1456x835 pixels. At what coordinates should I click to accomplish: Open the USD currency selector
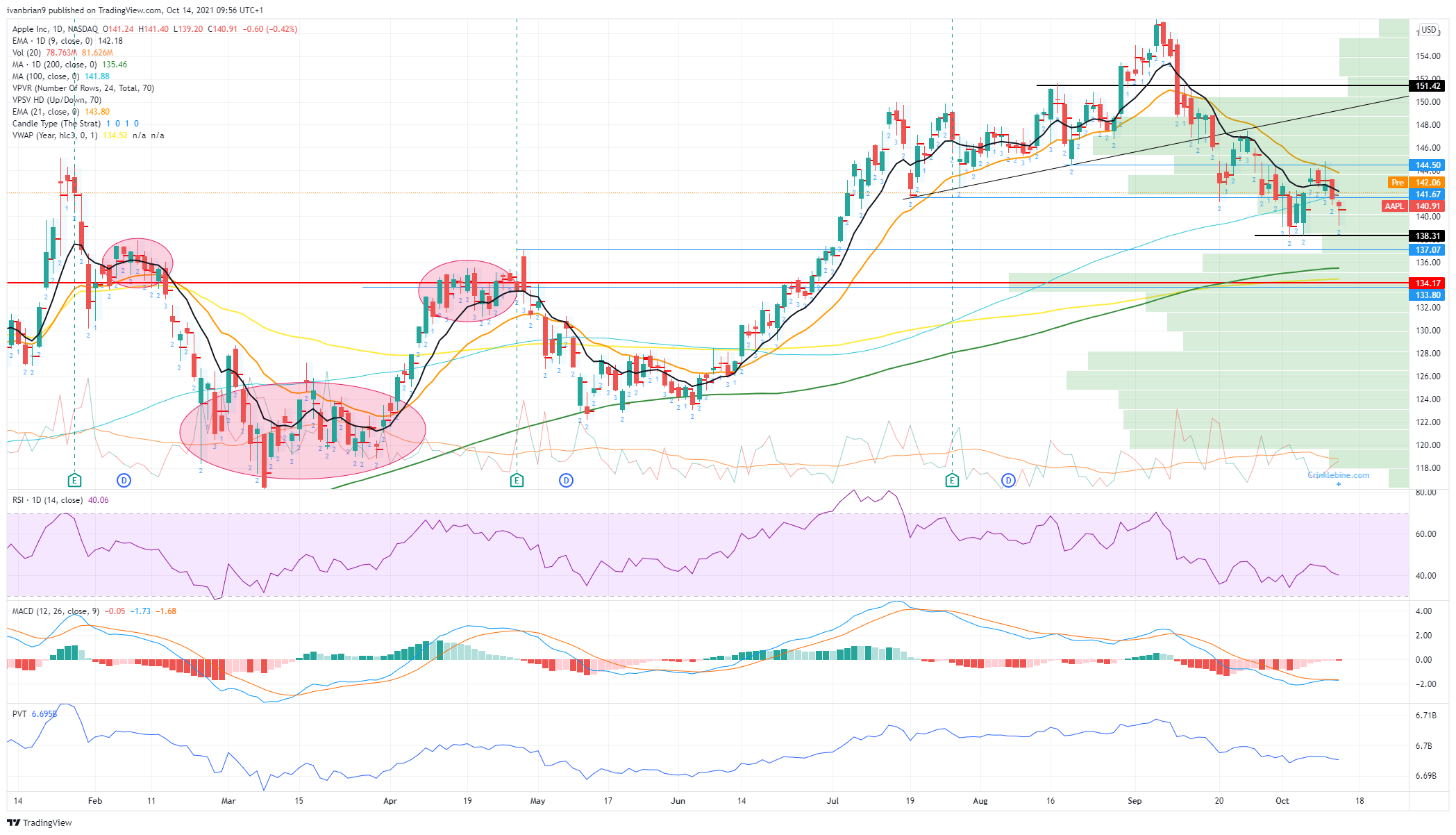click(1429, 29)
